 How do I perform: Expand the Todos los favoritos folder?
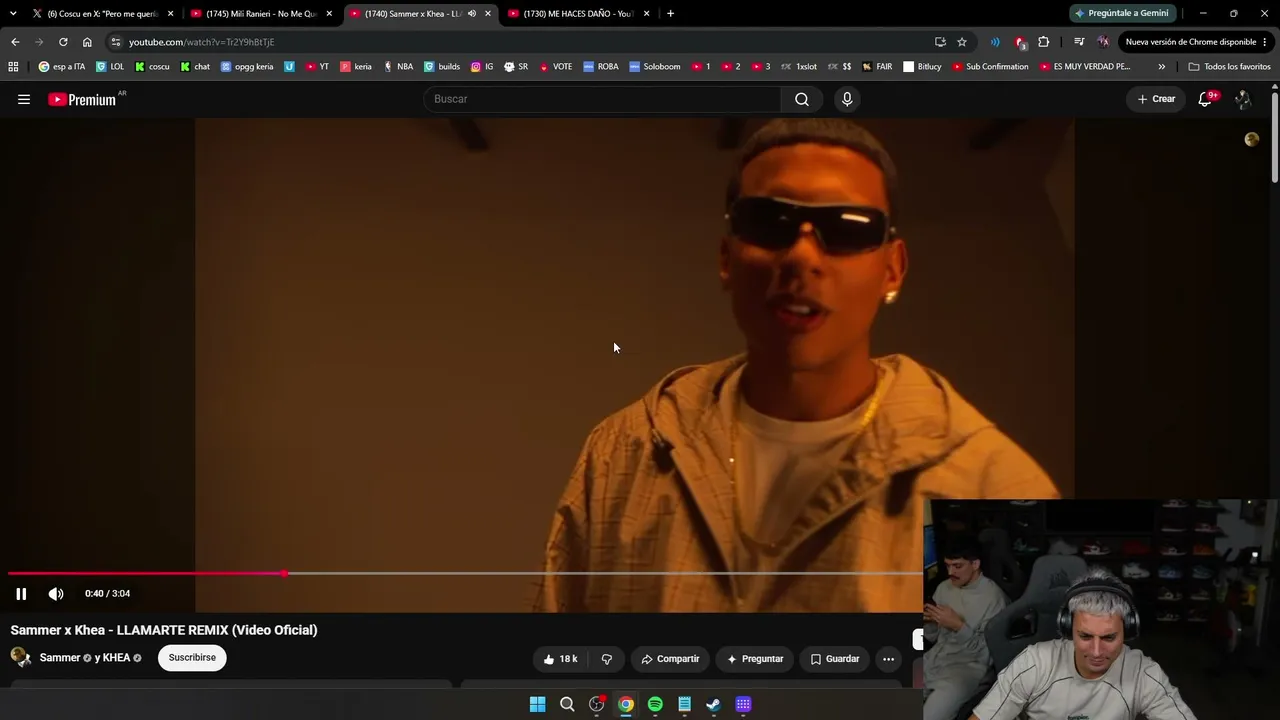(1229, 67)
